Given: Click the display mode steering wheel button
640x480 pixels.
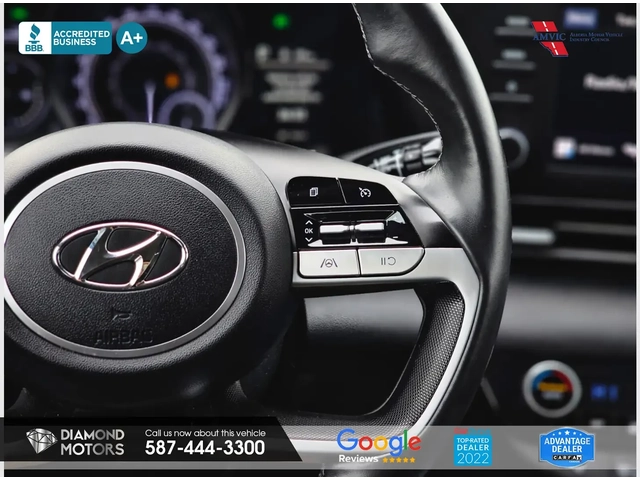Looking at the screenshot, I should (x=314, y=191).
